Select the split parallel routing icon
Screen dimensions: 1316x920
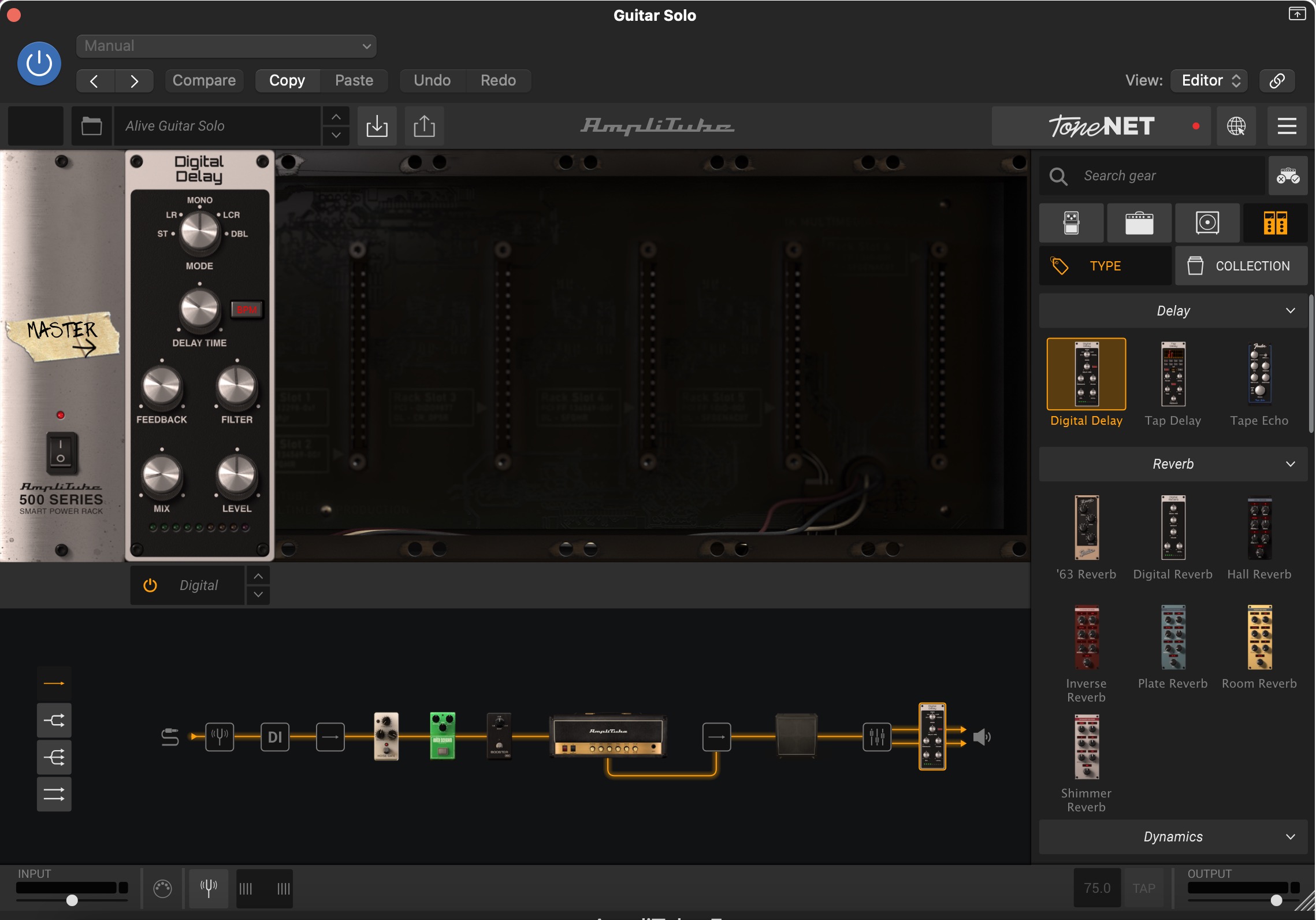[54, 720]
